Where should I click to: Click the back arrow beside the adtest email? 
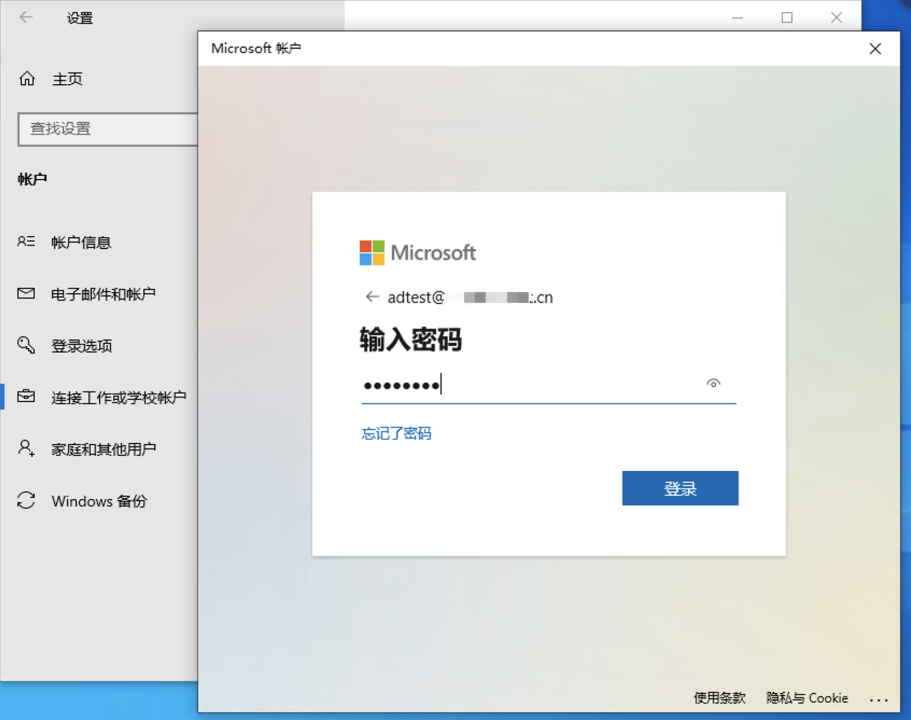[x=372, y=297]
